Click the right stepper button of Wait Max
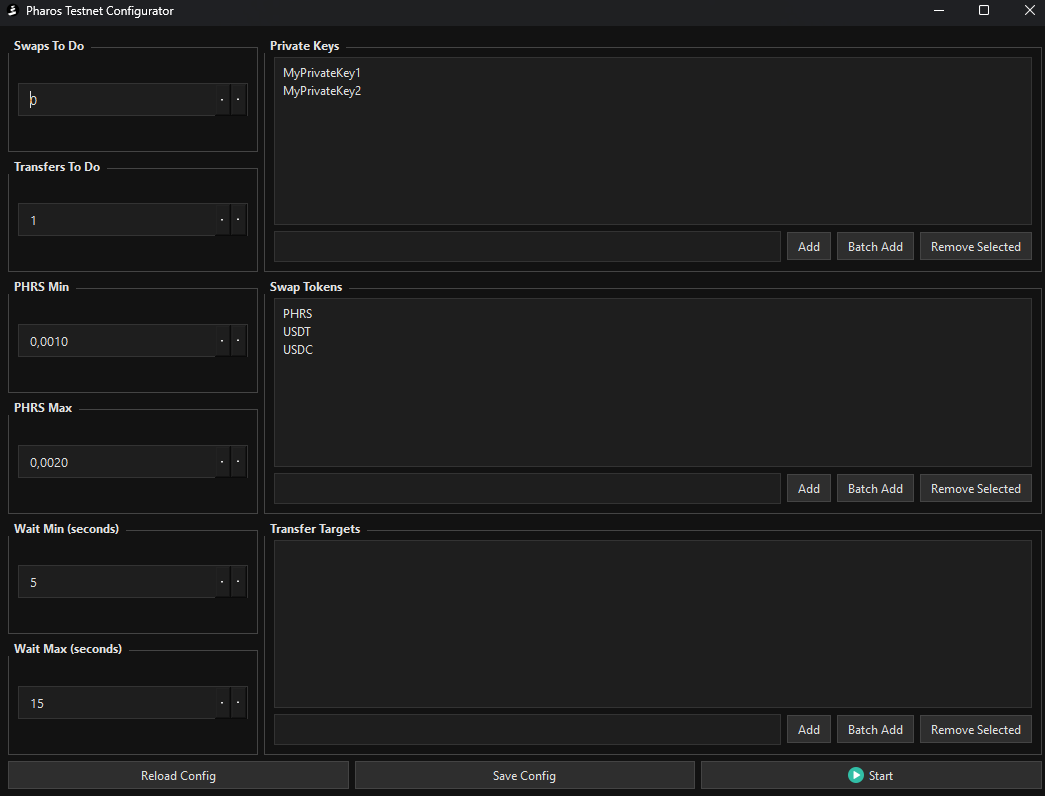 239,703
